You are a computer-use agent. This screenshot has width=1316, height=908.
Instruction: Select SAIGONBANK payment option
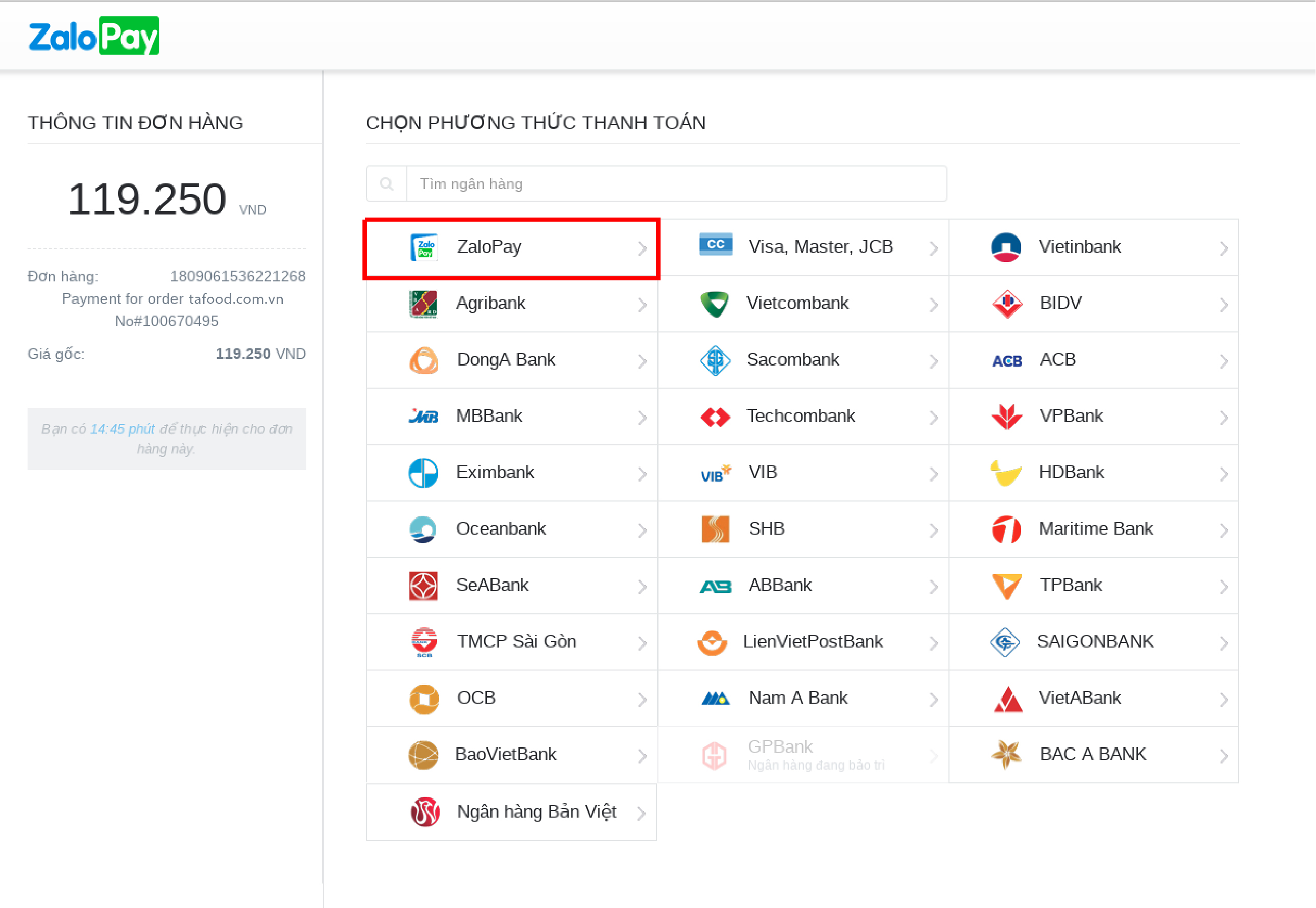pyautogui.click(x=1093, y=642)
